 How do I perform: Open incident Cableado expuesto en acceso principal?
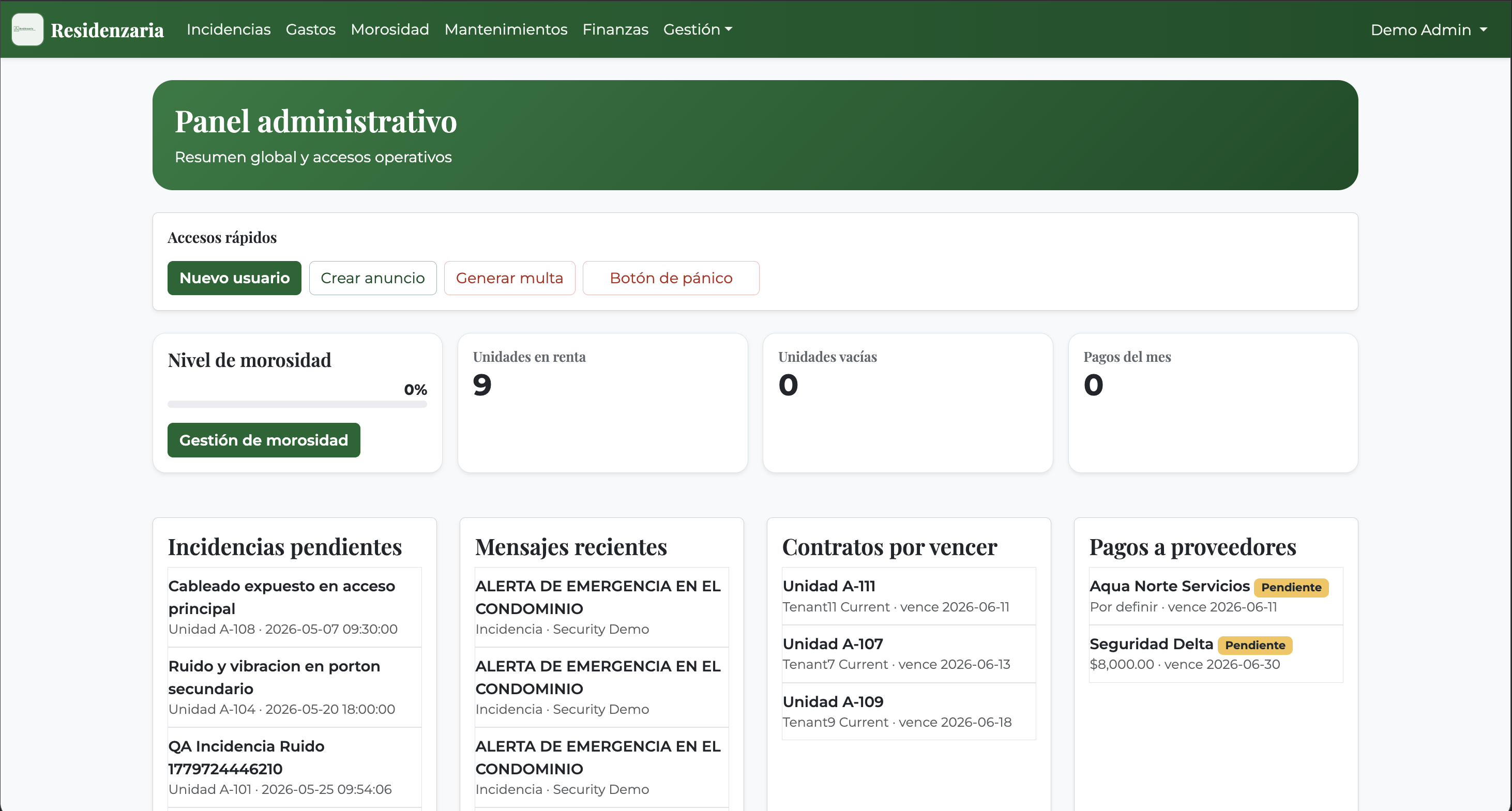coord(295,607)
